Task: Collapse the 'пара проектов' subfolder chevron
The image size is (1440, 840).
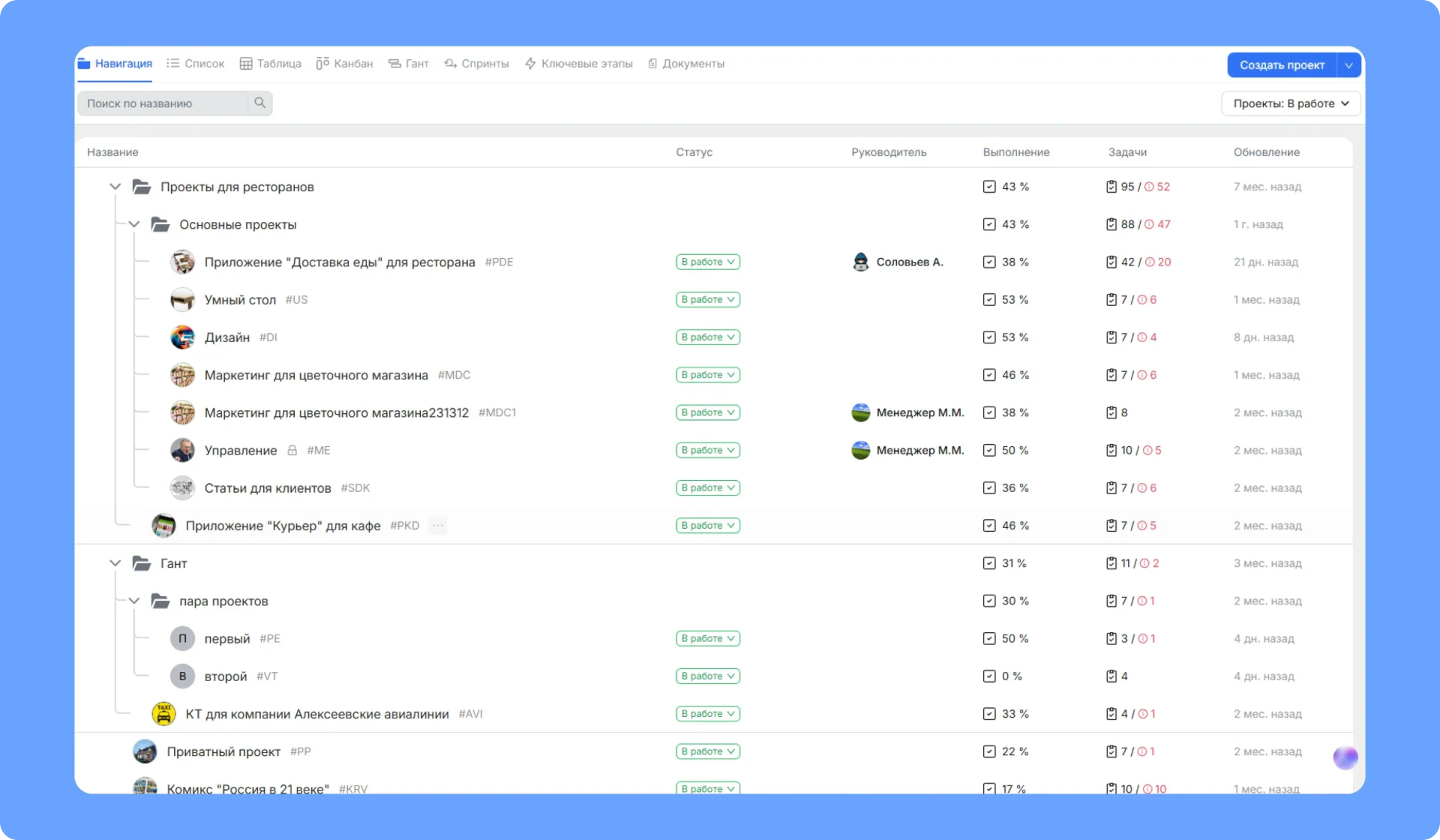Action: pos(133,600)
